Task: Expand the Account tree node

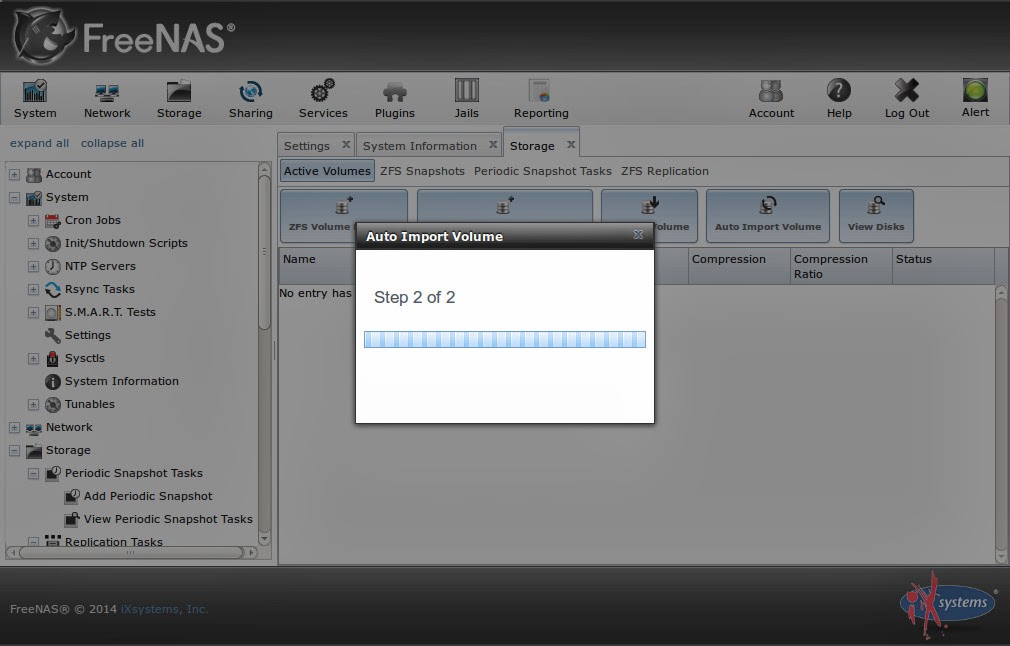Action: tap(14, 175)
